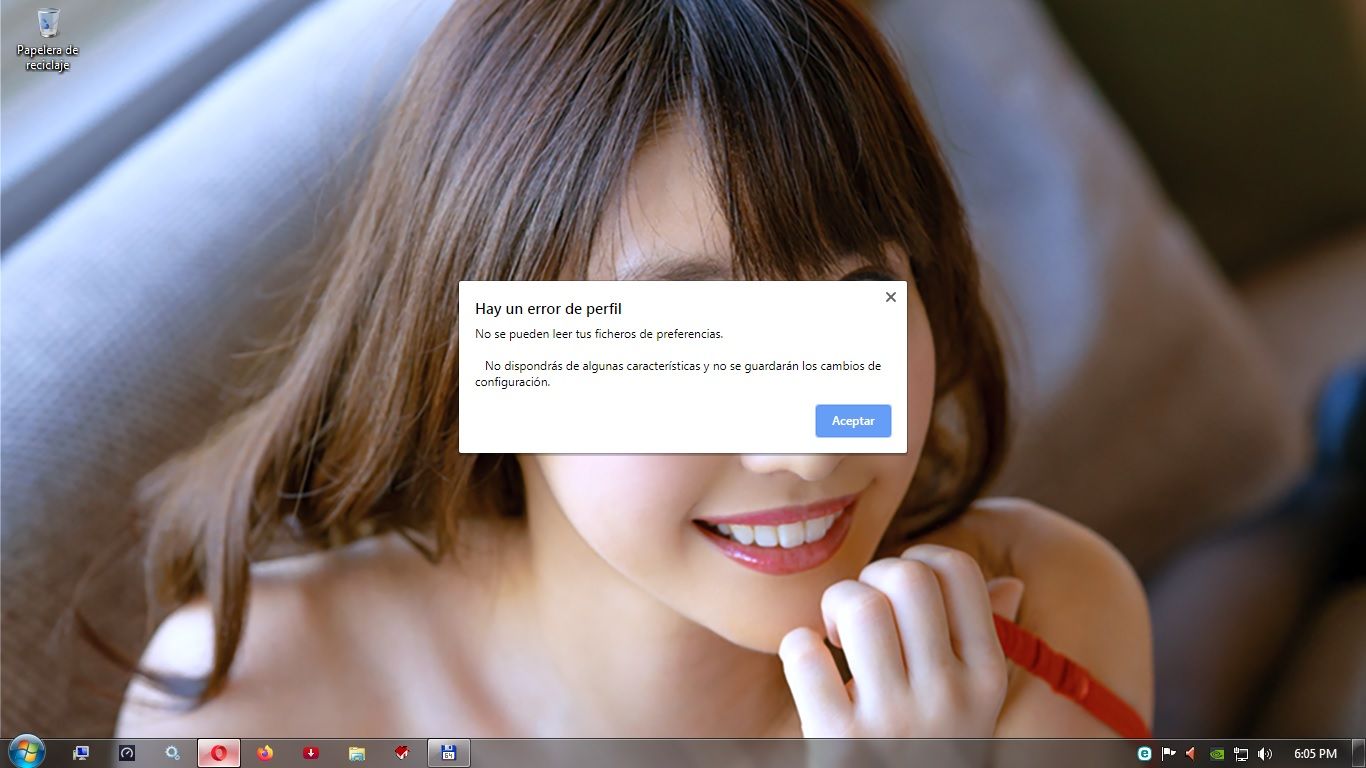The width and height of the screenshot is (1366, 768).
Task: Click the computer monitor taskbar icon
Action: (x=81, y=753)
